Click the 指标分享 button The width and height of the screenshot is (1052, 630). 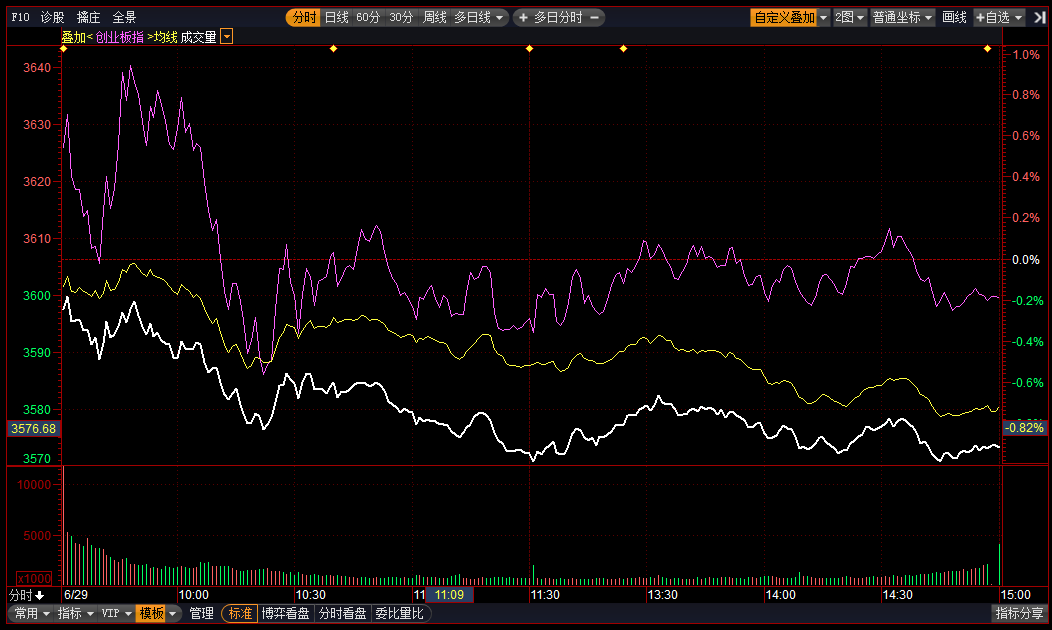(x=1020, y=613)
